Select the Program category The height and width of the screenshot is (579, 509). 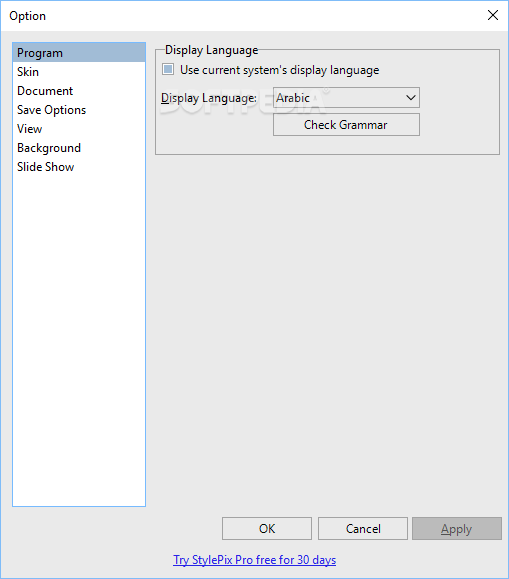pos(79,53)
